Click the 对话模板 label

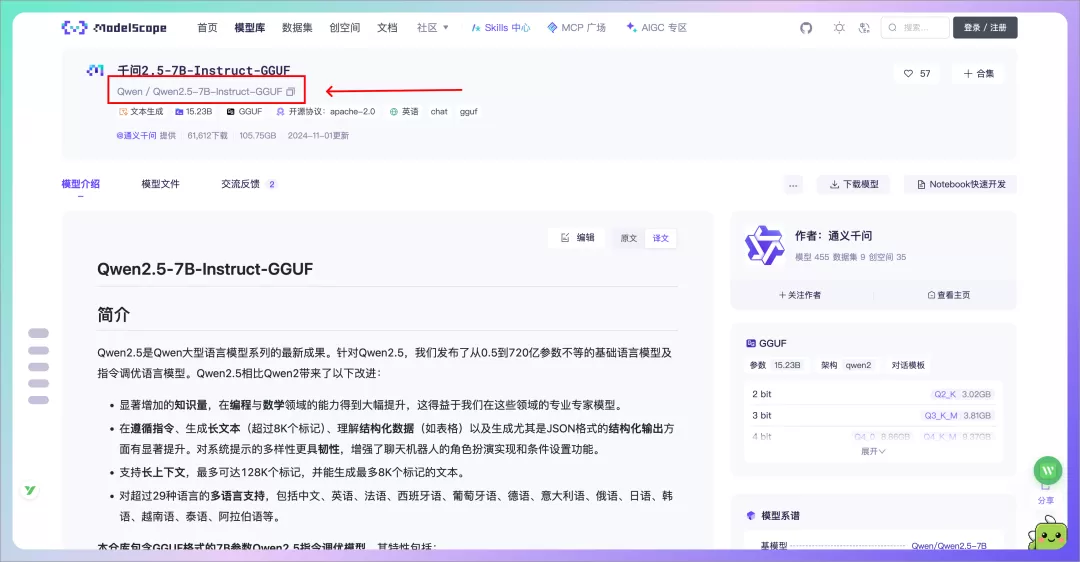[x=908, y=365]
